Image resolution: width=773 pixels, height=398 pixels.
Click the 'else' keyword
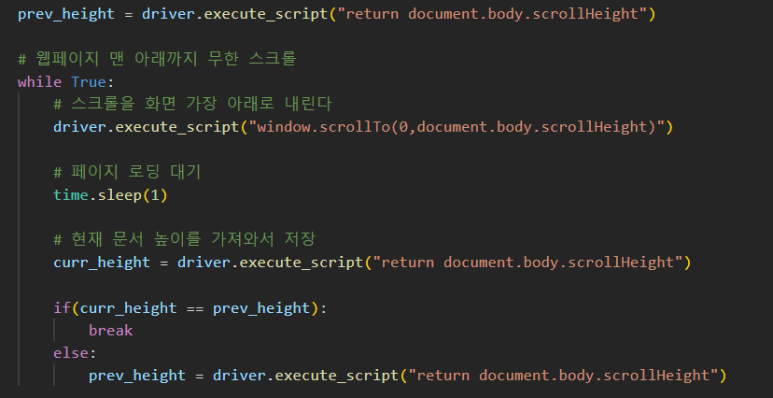tap(71, 353)
